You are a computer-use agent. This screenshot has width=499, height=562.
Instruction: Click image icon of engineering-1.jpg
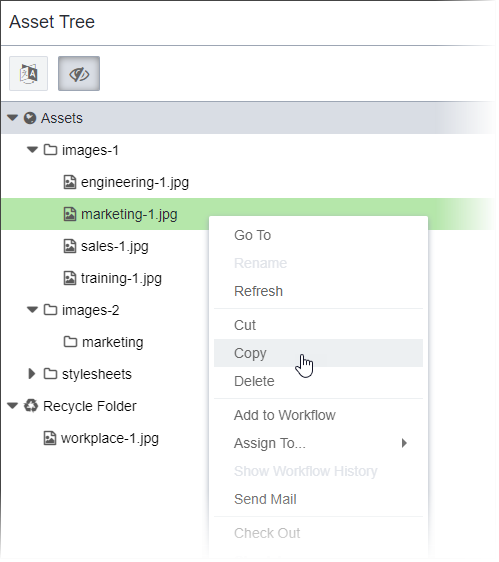[x=70, y=182]
